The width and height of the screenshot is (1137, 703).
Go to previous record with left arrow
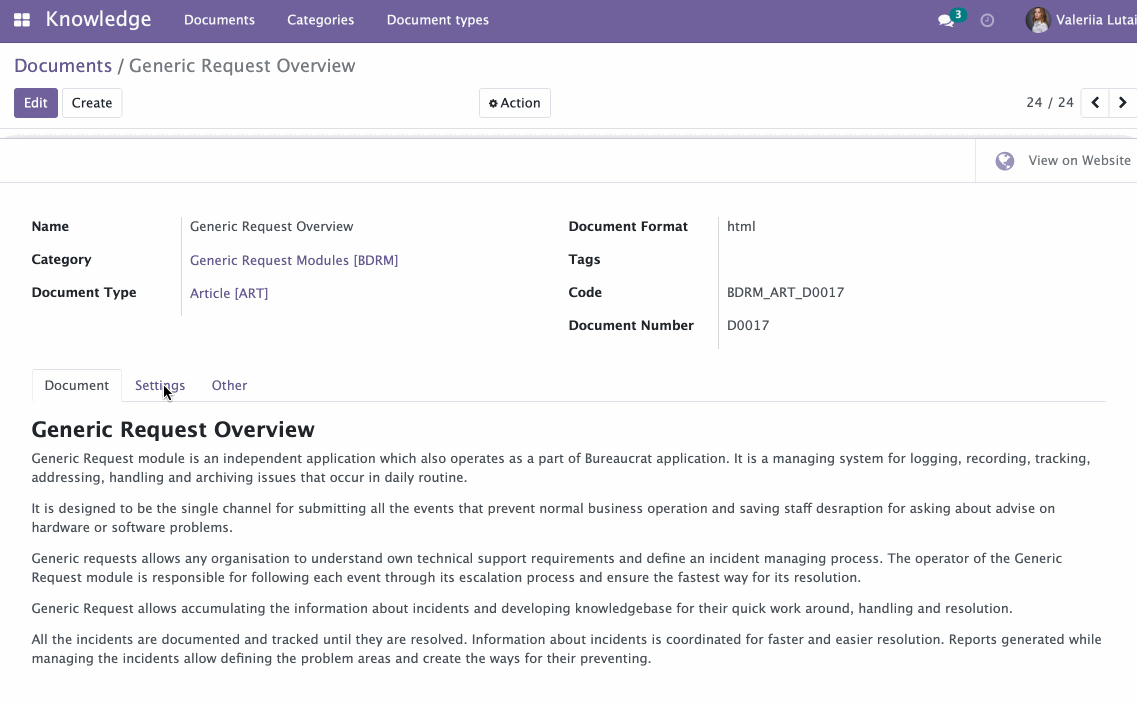[1095, 103]
